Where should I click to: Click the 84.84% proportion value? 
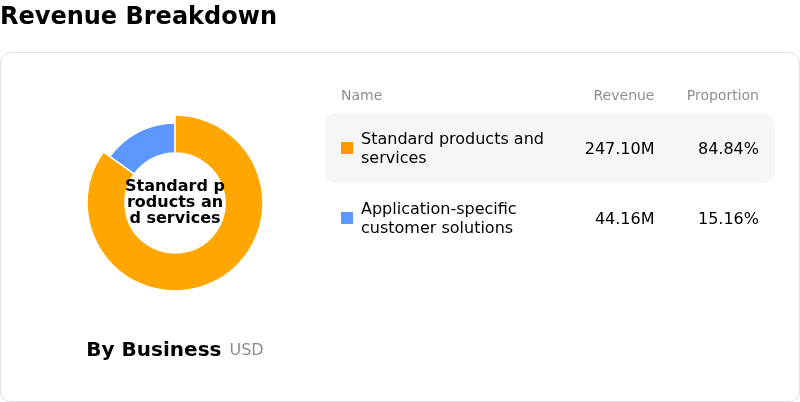pyautogui.click(x=728, y=148)
